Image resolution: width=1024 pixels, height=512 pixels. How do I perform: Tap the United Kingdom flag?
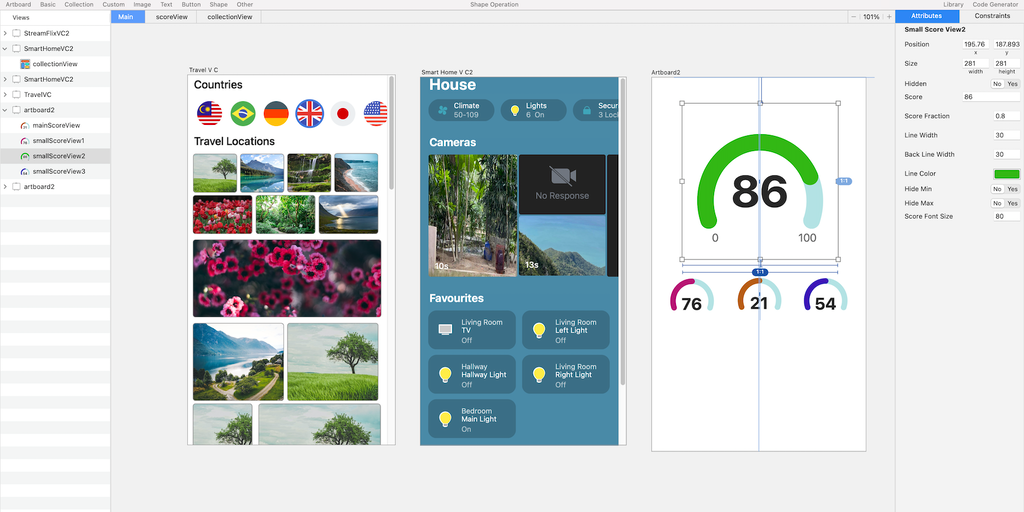(x=310, y=114)
